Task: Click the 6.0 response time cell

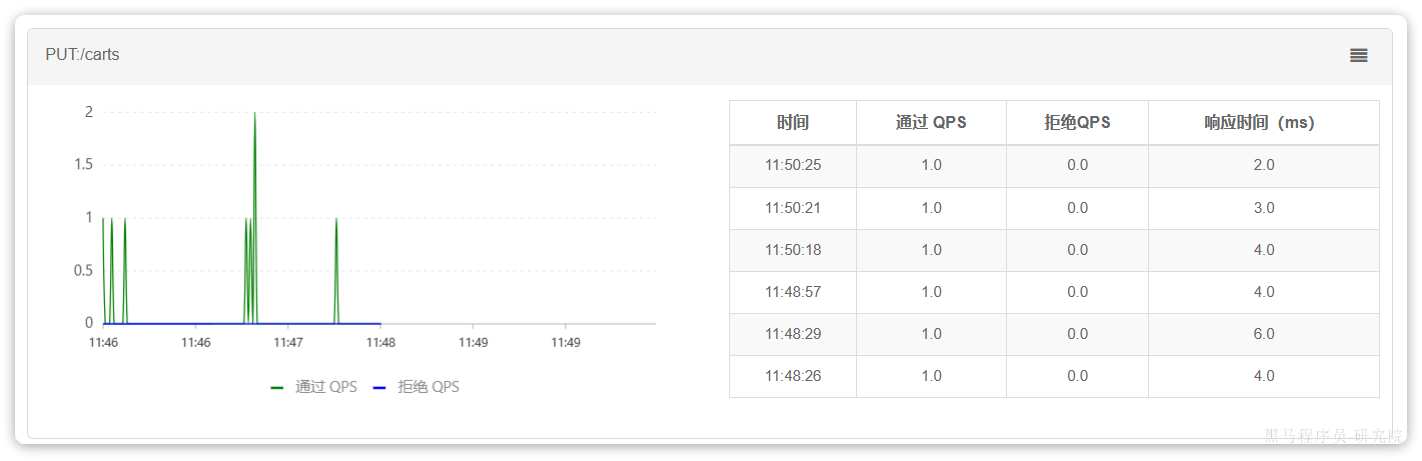Action: 1263,334
